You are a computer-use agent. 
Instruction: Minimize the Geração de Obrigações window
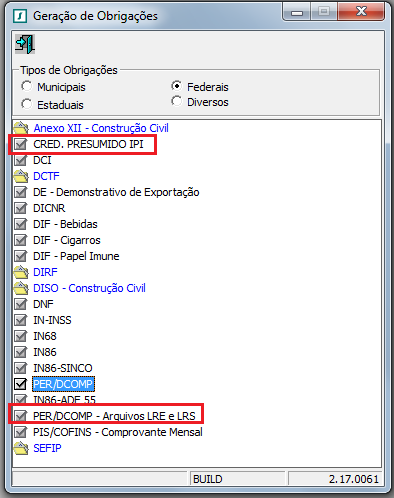click(x=297, y=12)
